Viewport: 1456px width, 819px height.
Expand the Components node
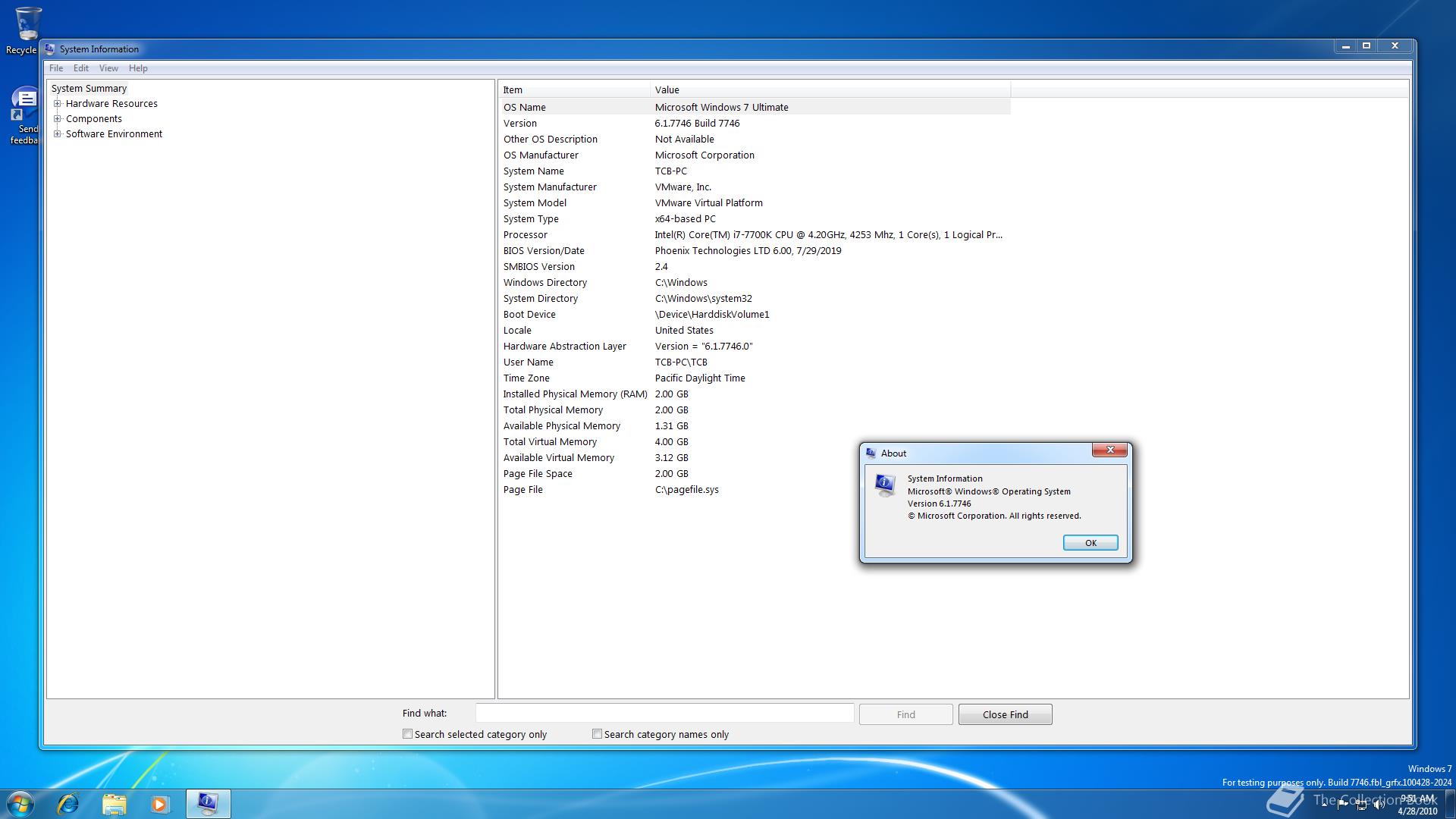[57, 119]
